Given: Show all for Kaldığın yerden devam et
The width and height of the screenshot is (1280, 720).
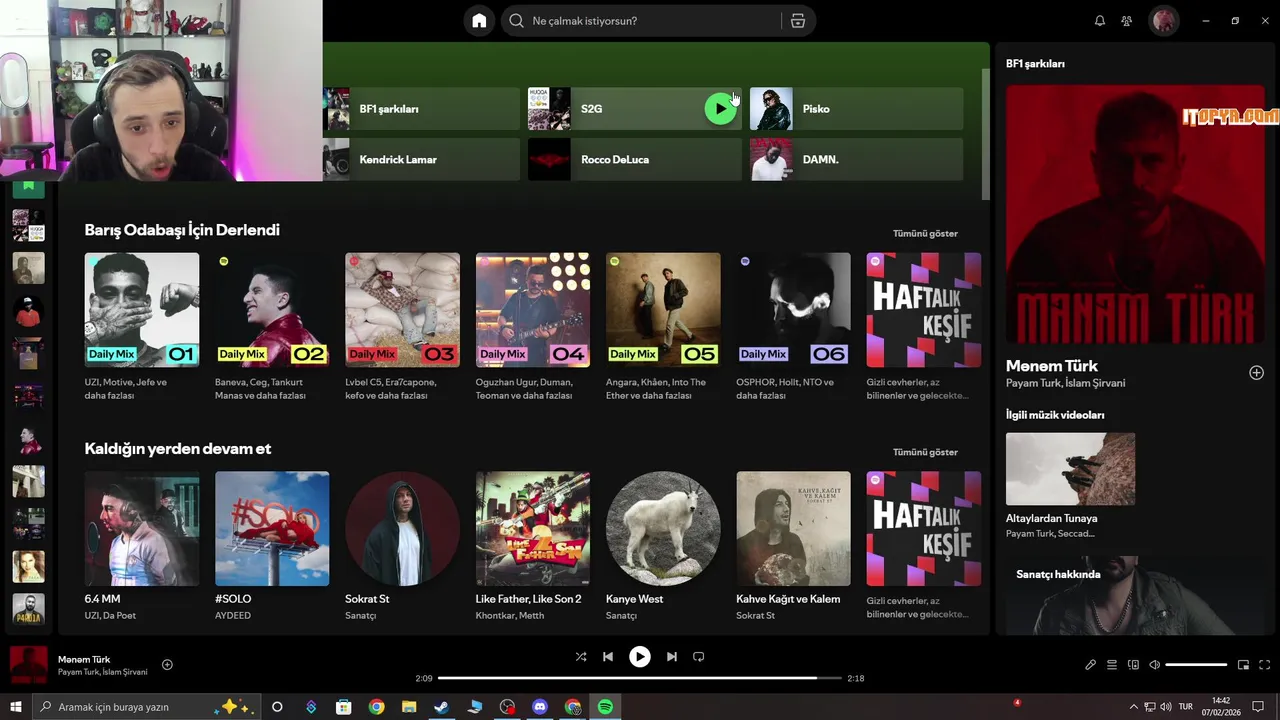Looking at the screenshot, I should [x=925, y=452].
